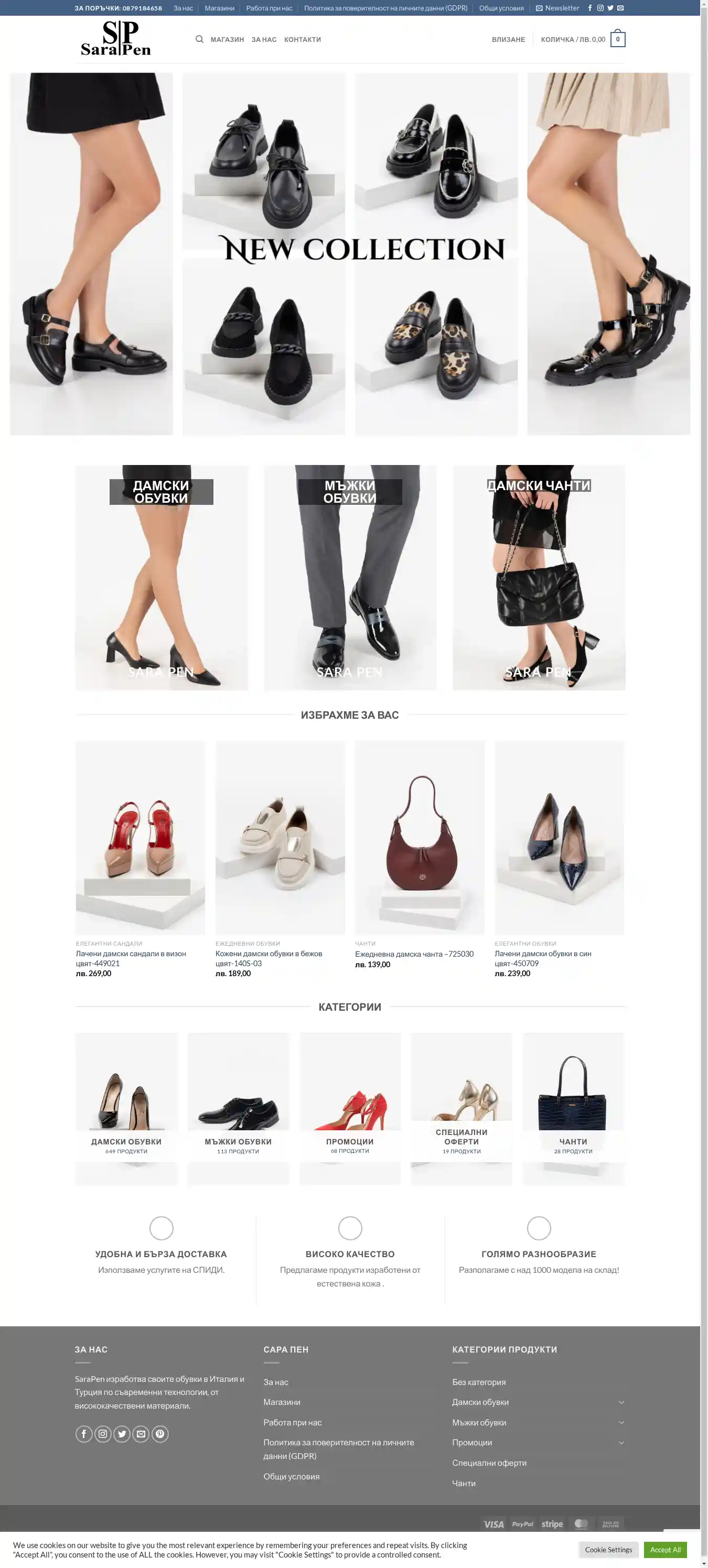Click the Accept All cookies button

click(665, 1549)
